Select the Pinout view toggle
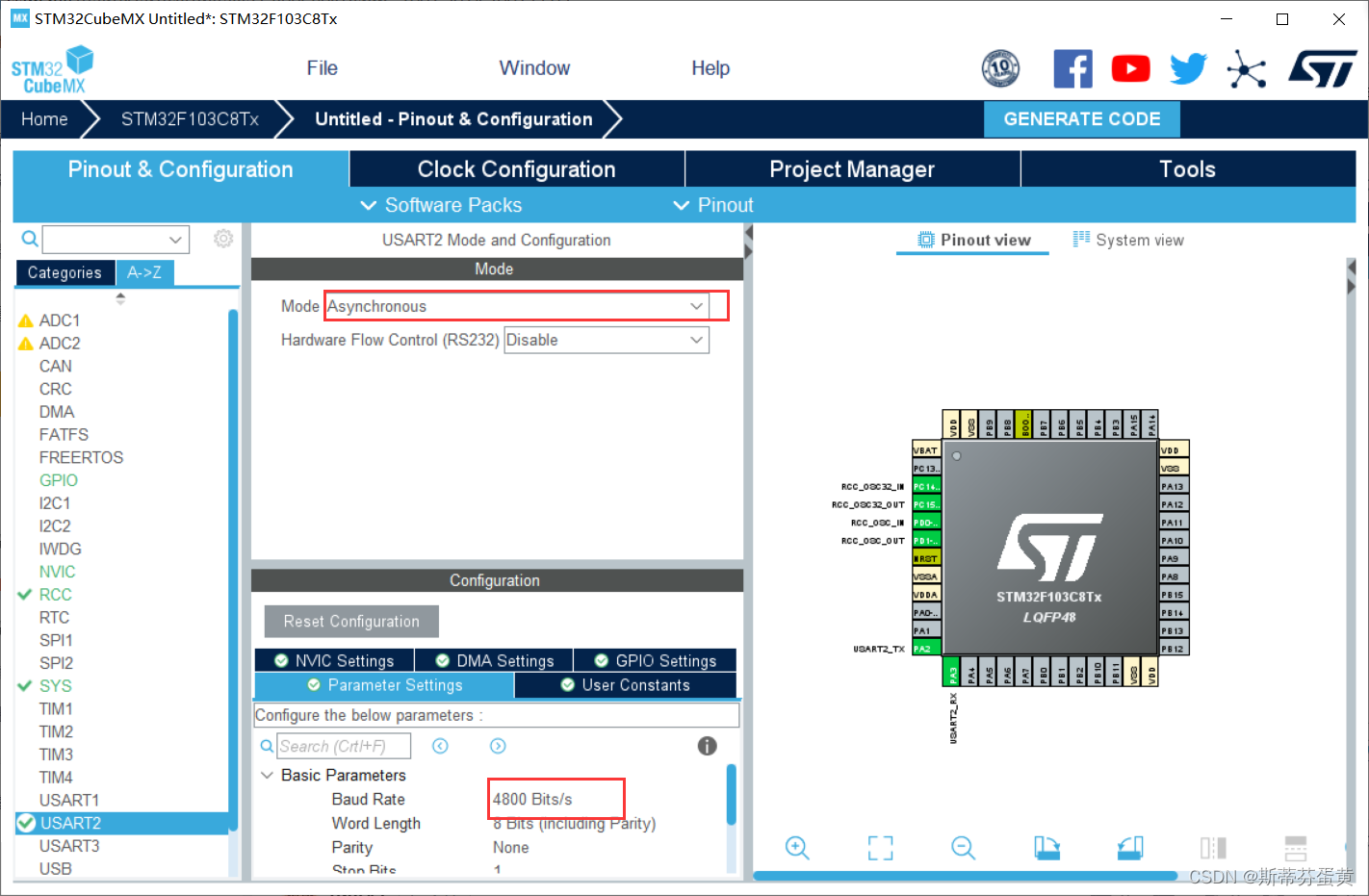Image resolution: width=1369 pixels, height=896 pixels. tap(972, 240)
